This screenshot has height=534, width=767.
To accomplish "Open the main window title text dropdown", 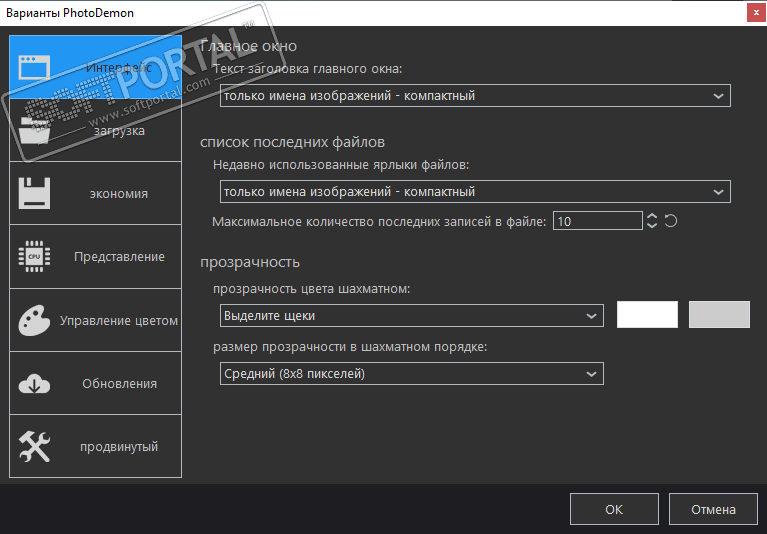I will 475,96.
